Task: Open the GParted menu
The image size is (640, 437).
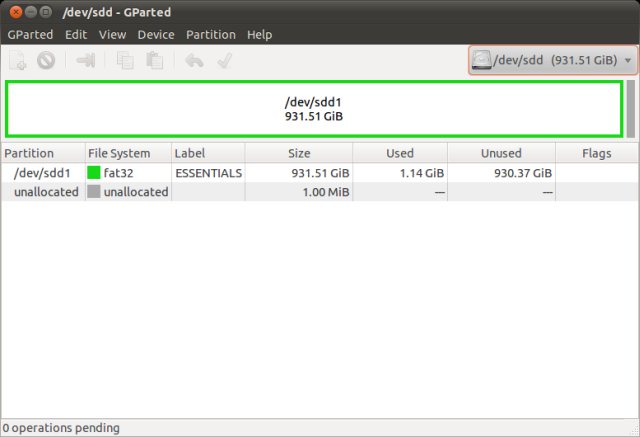Action: 30,35
